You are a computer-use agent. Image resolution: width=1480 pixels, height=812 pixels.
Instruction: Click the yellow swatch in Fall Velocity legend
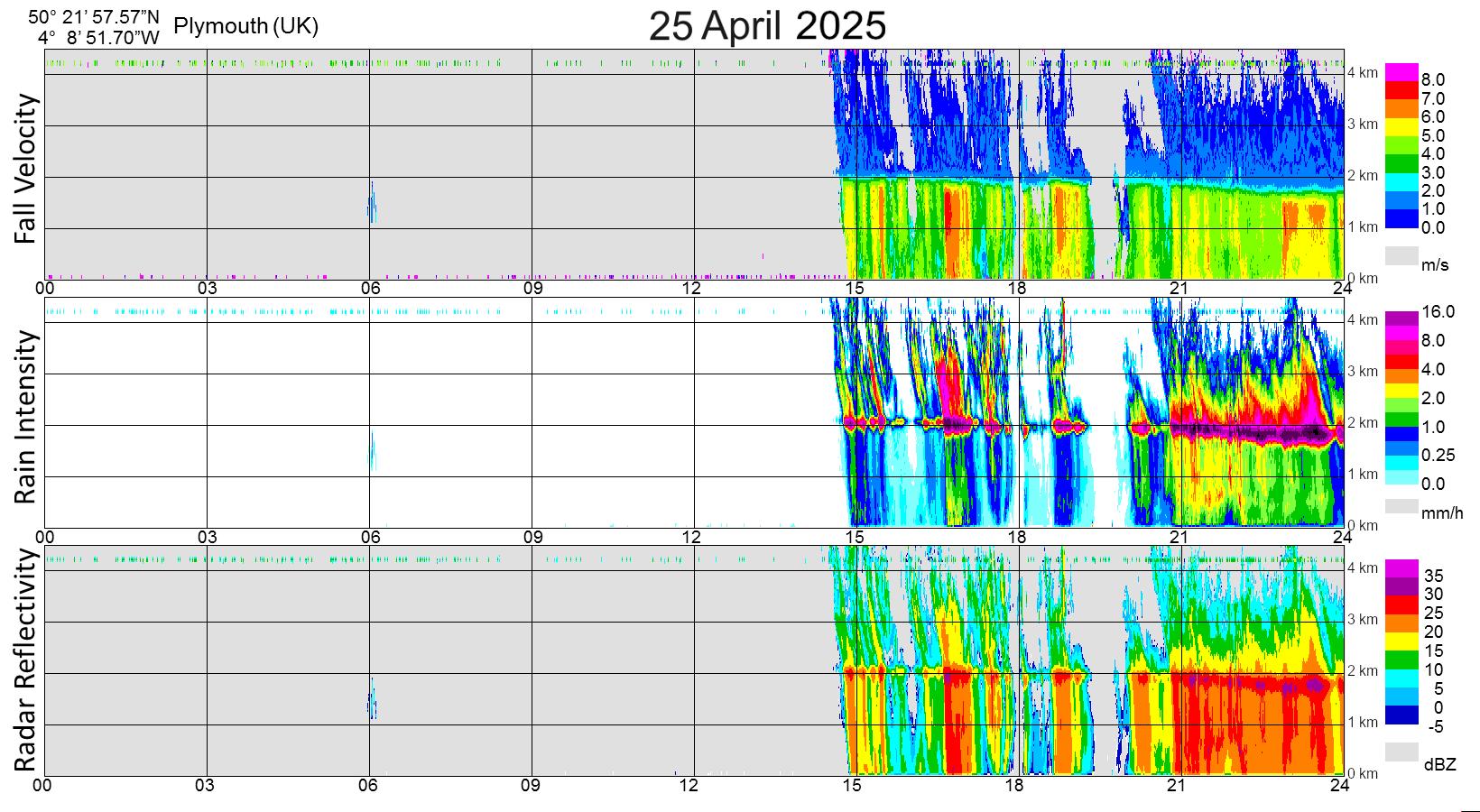tap(1401, 127)
